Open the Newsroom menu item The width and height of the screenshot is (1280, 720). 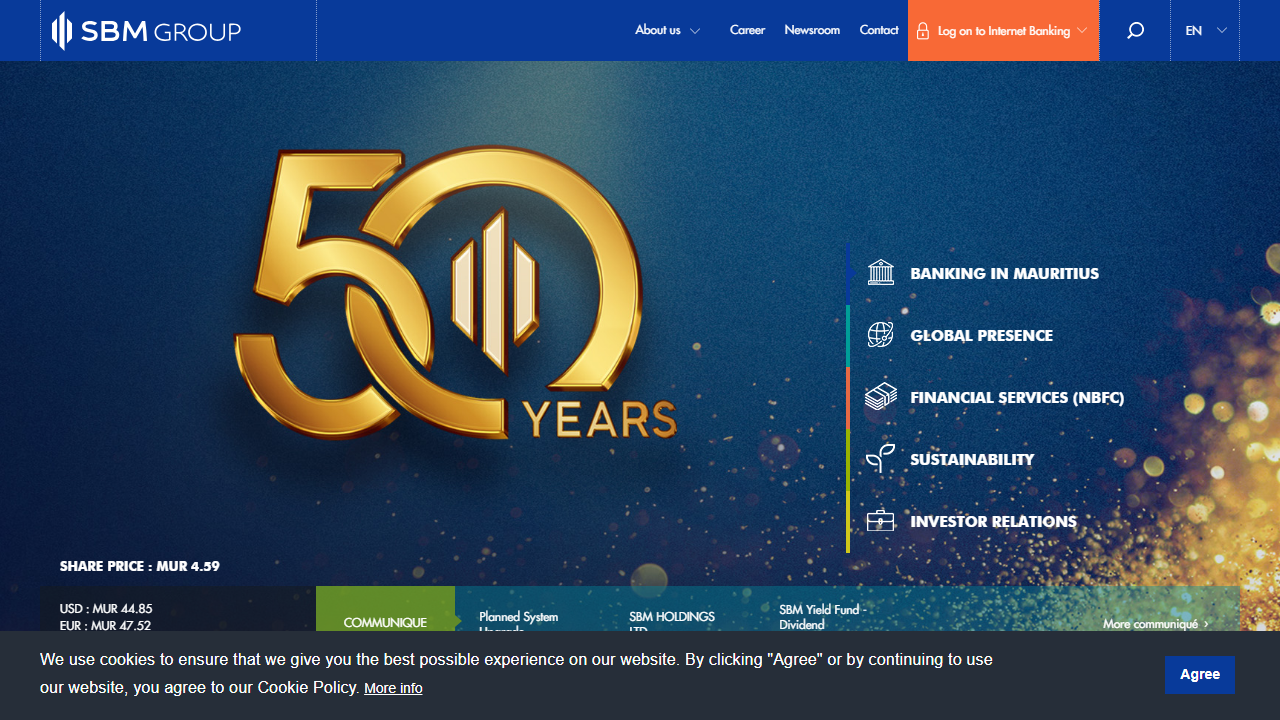click(x=812, y=30)
